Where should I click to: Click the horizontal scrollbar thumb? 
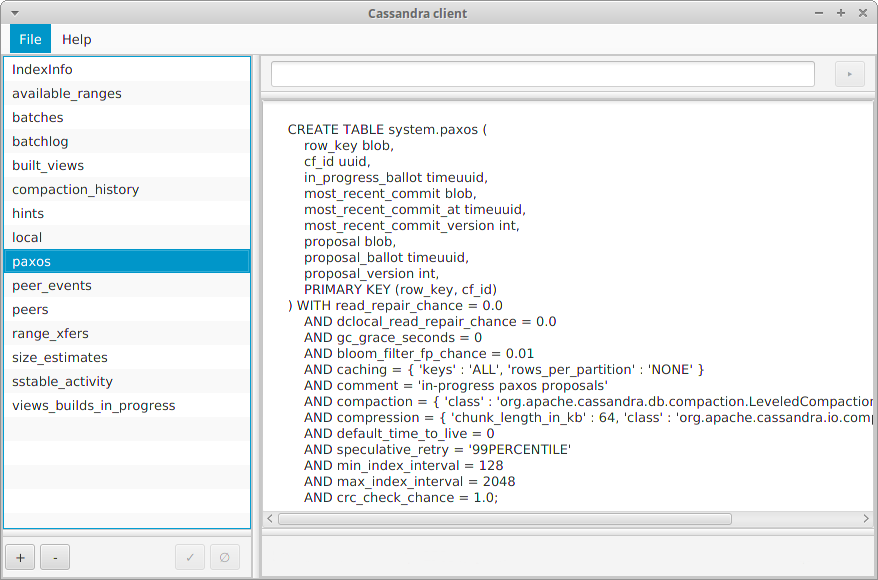pos(505,519)
